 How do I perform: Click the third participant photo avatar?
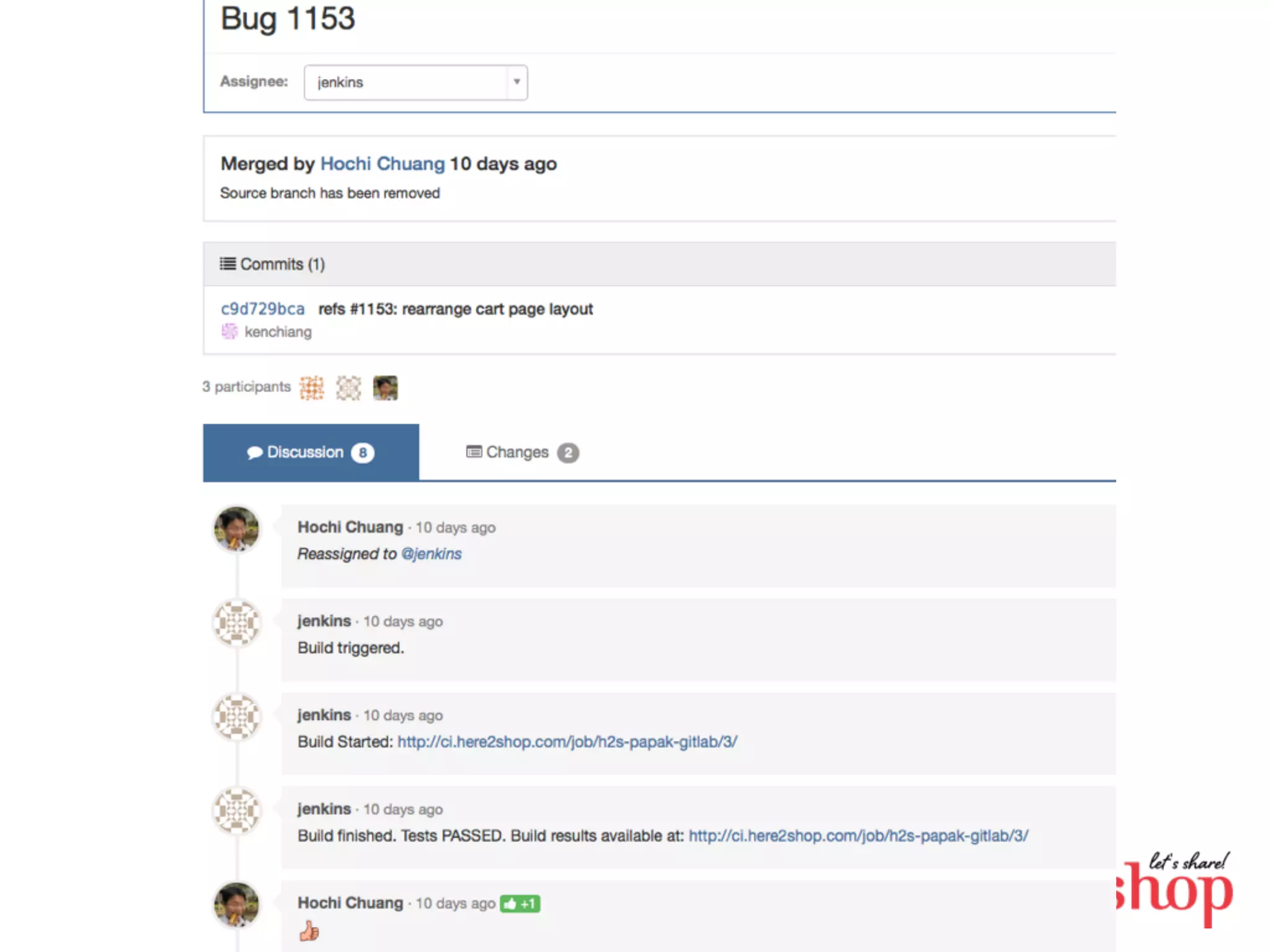pyautogui.click(x=385, y=388)
